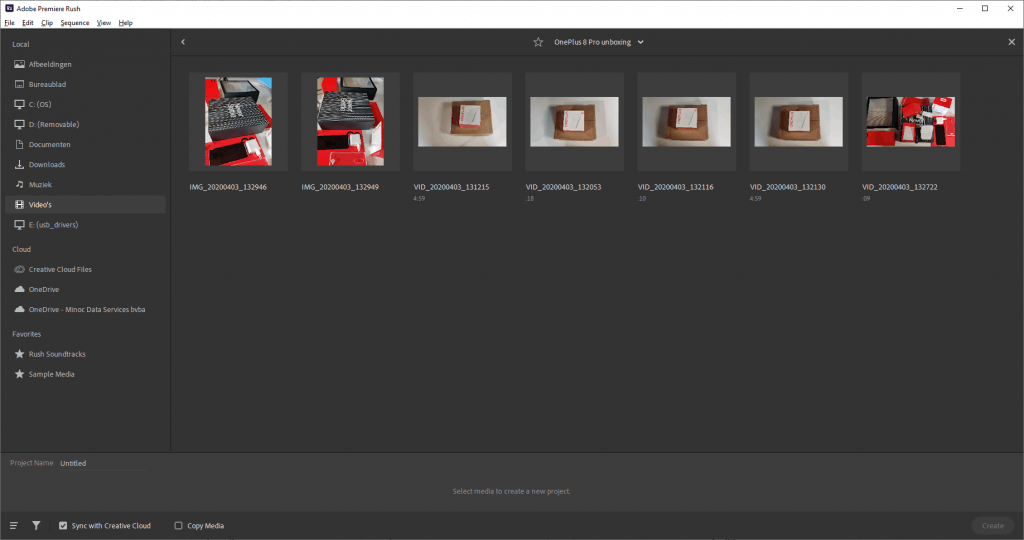Open the filter funnel icon

[37, 526]
